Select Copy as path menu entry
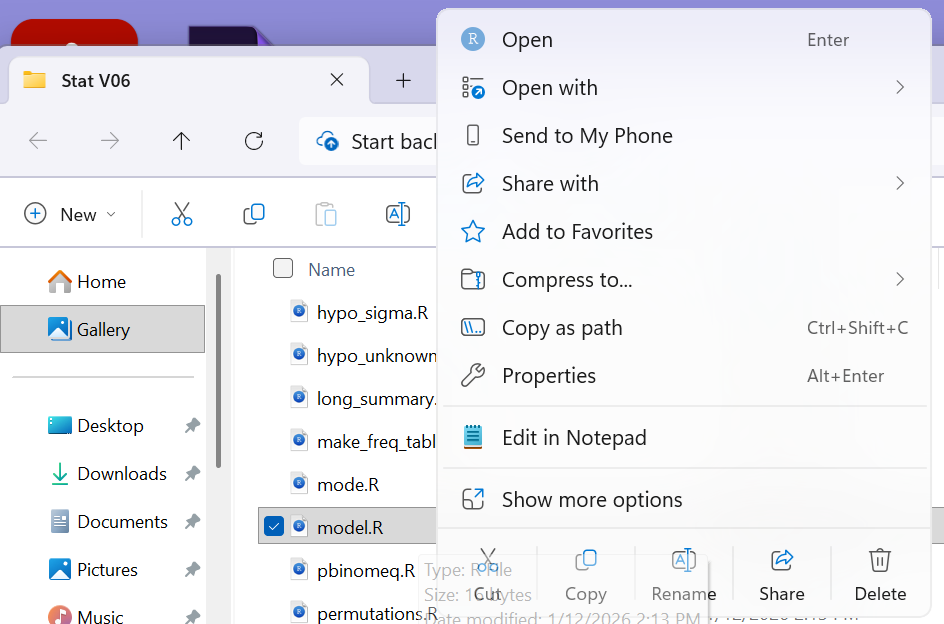Image resolution: width=944 pixels, height=624 pixels. [x=562, y=328]
